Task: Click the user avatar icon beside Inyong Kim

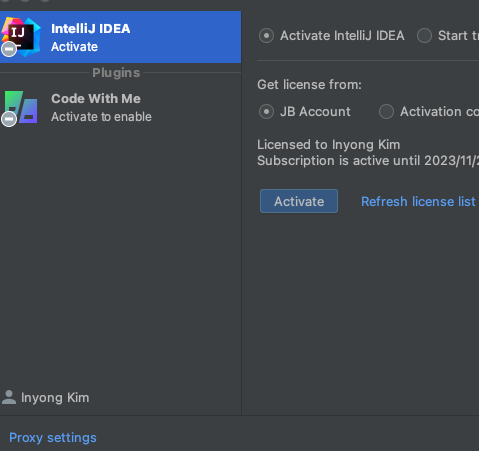Action: pos(9,397)
